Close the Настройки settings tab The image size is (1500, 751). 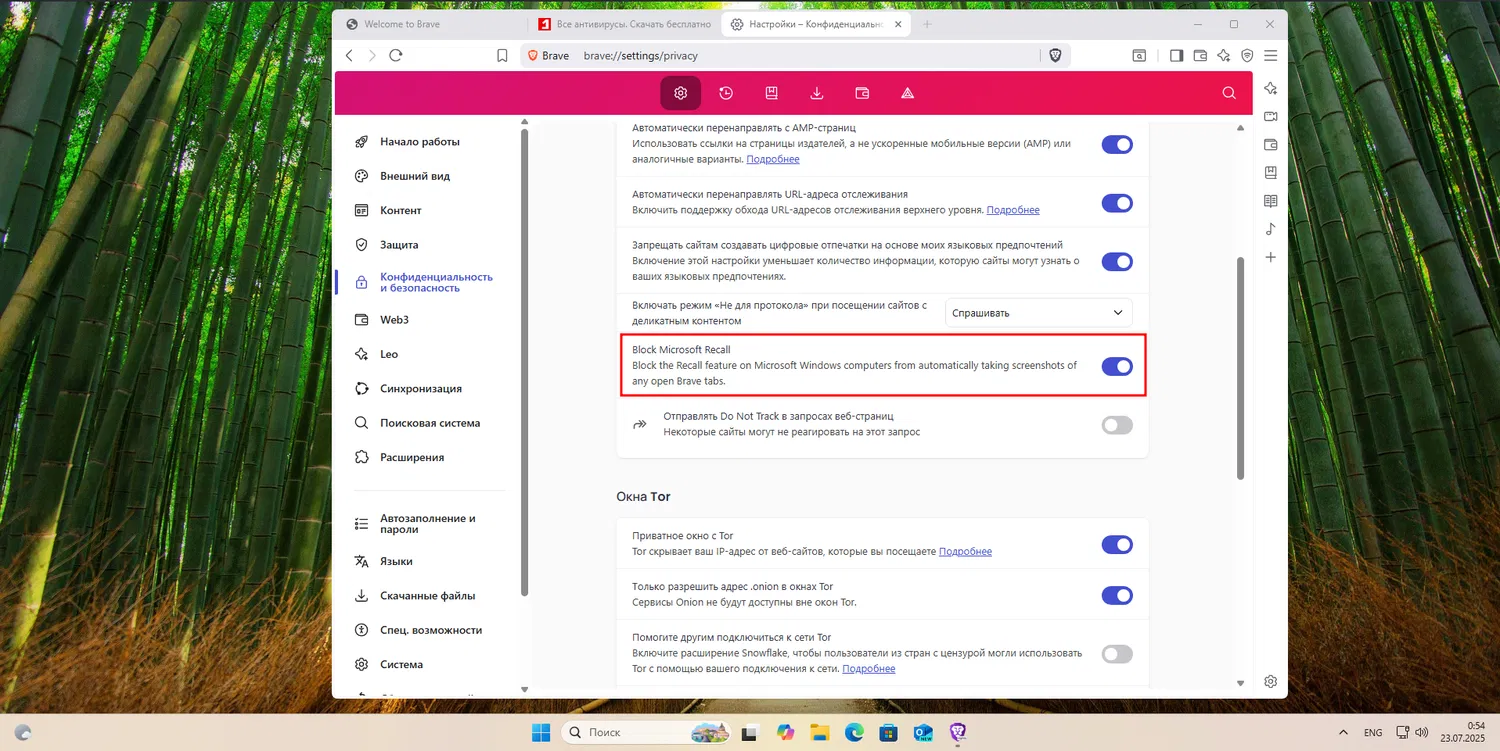point(897,24)
